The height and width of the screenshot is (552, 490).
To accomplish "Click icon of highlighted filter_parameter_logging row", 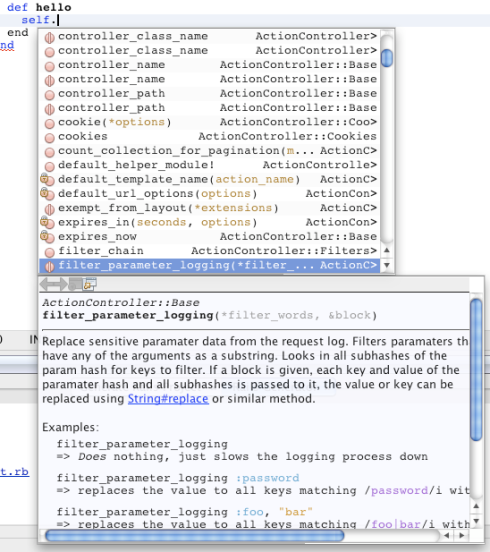I will 50,266.
